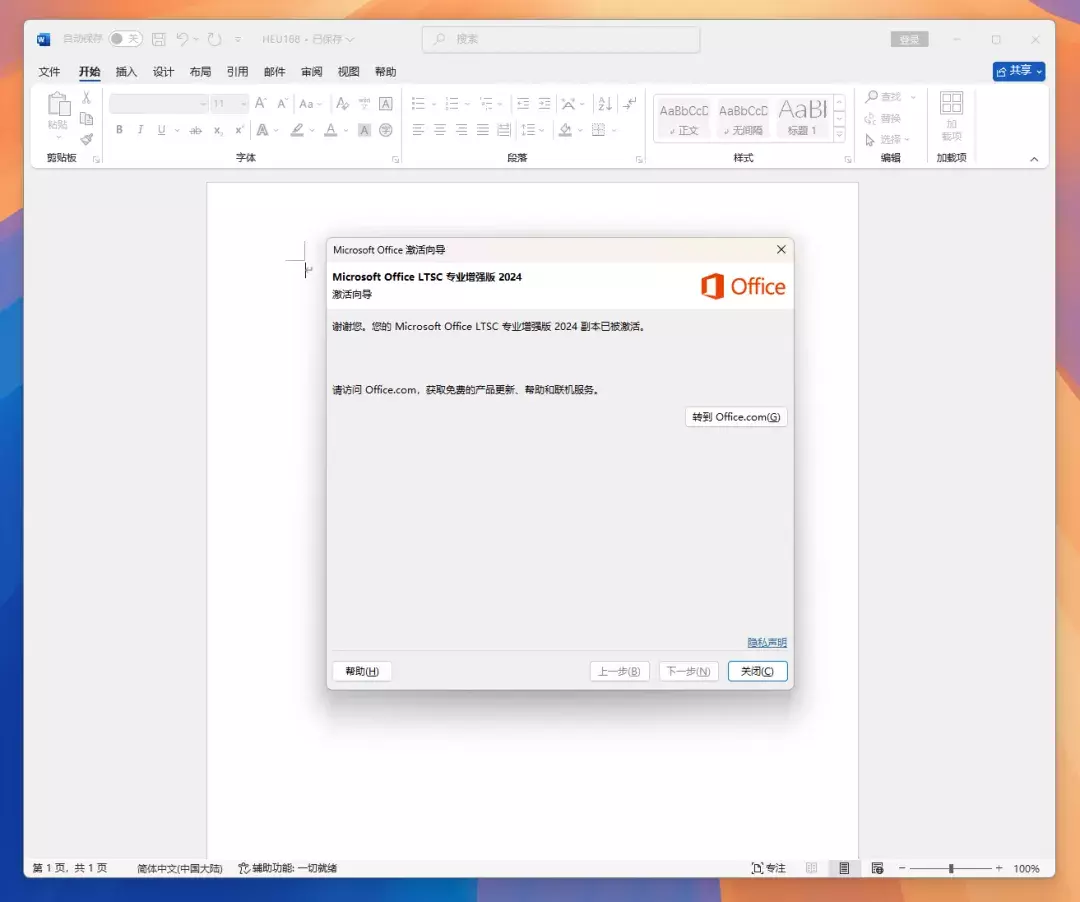This screenshot has height=902, width=1080.
Task: Click the zoom slider in status bar
Action: tap(951, 868)
